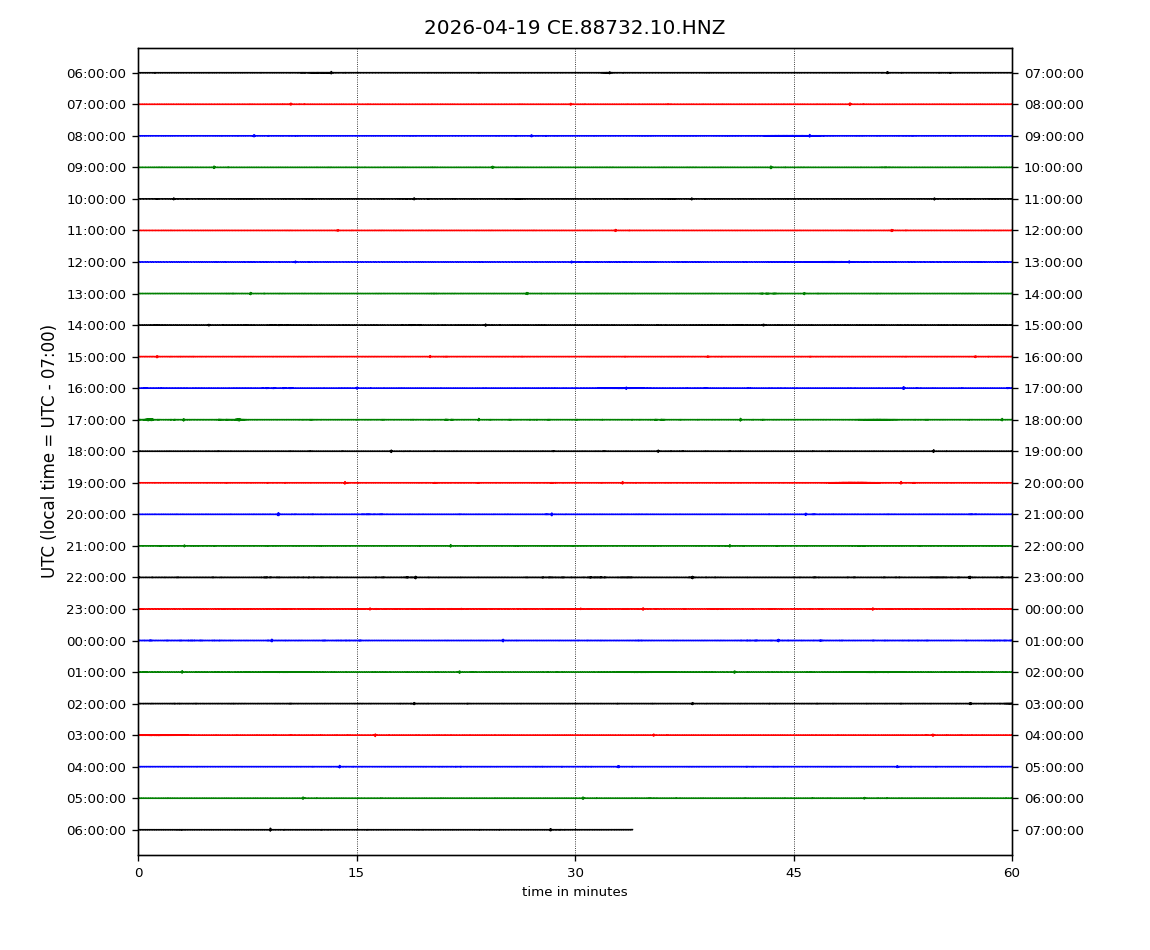Click the 0 minute x-axis tick label

click(x=138, y=872)
